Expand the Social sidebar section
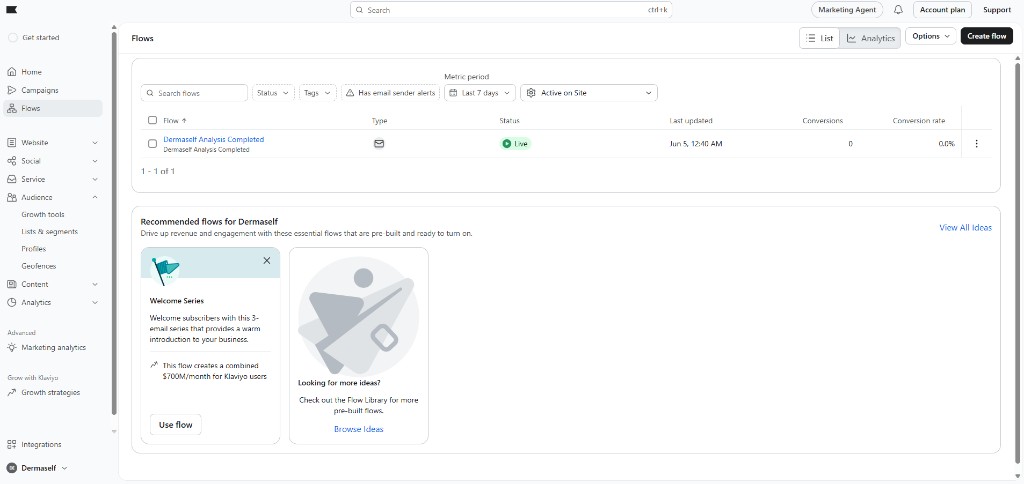The width and height of the screenshot is (1024, 484). [95, 161]
